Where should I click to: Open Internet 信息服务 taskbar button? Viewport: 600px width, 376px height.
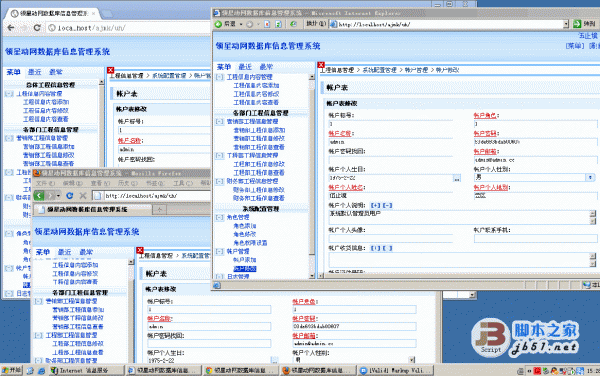point(86,370)
